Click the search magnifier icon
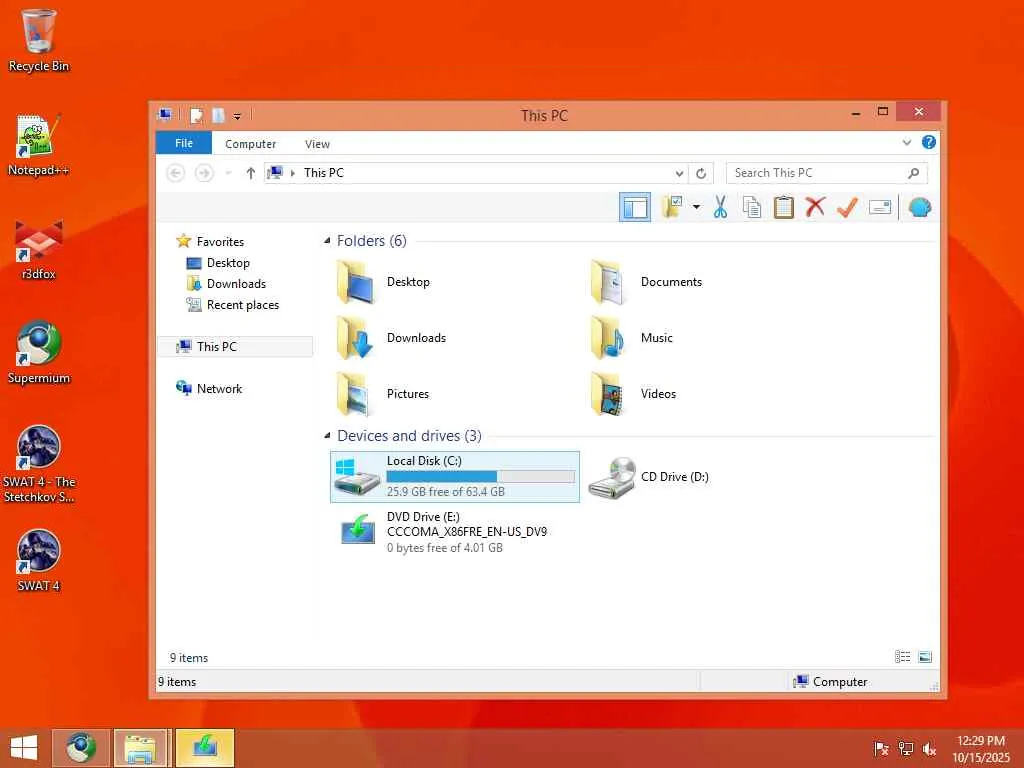The height and width of the screenshot is (768, 1024). coord(914,173)
